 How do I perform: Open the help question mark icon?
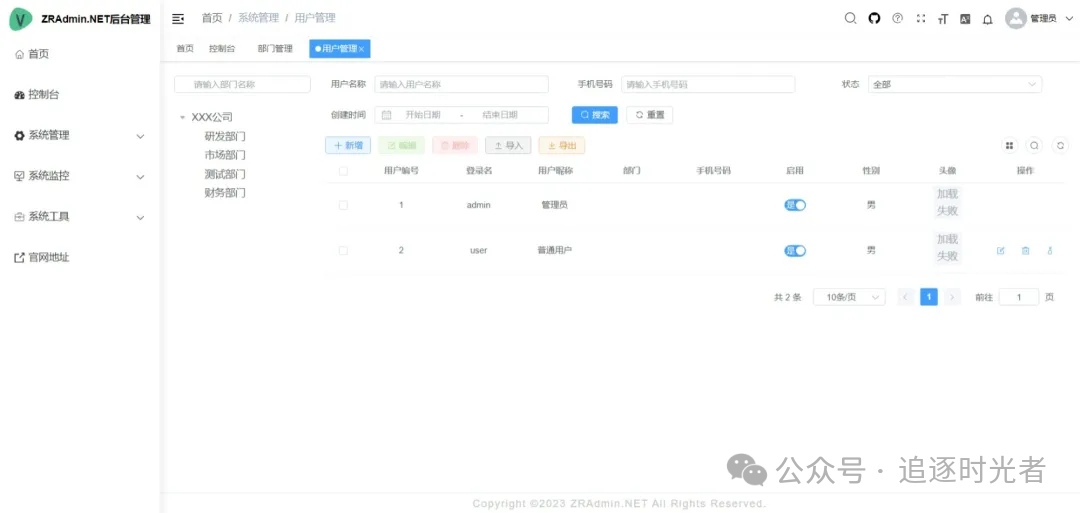(897, 19)
